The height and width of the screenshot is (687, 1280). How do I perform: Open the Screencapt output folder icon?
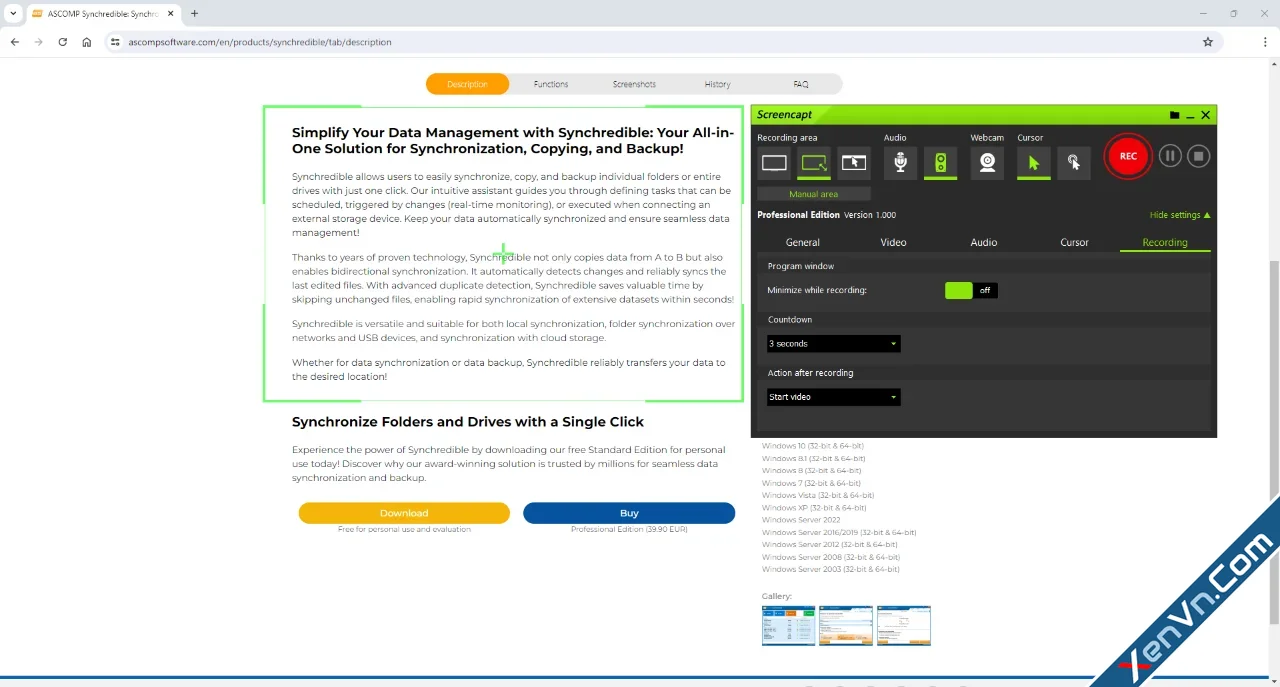[1174, 115]
